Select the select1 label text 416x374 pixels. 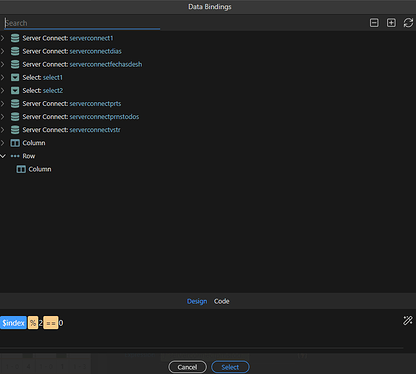[x=53, y=77]
